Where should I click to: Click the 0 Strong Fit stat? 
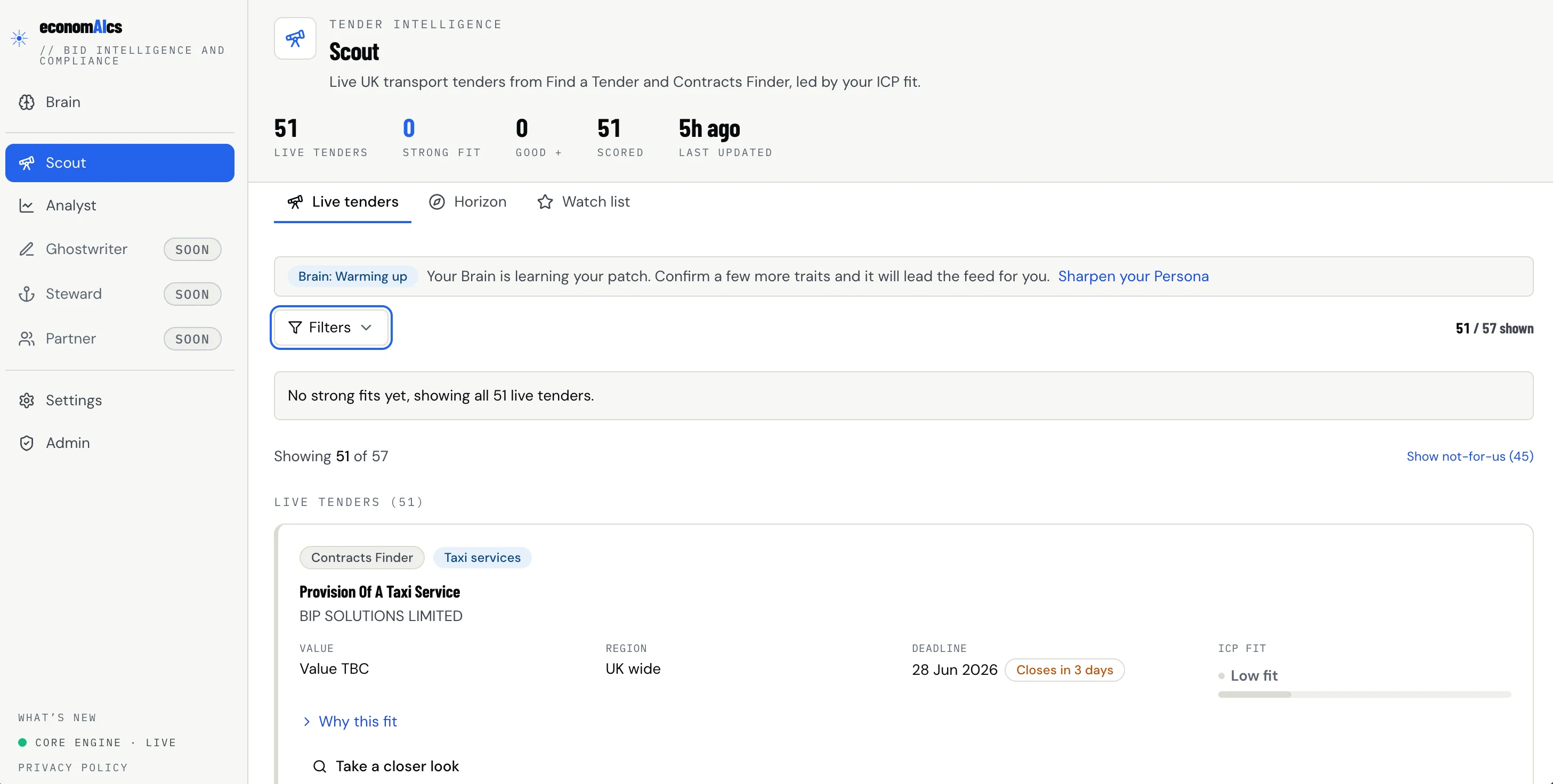[x=442, y=137]
